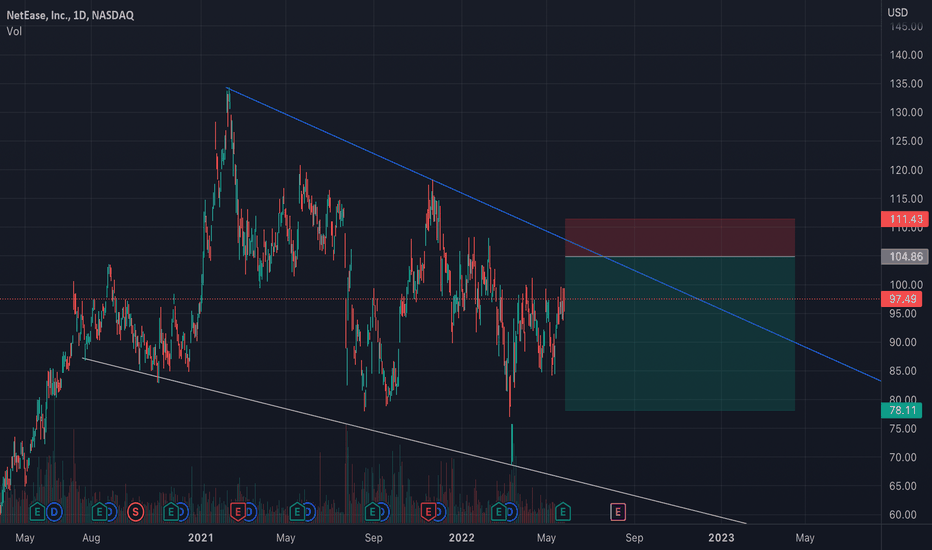
Task: Click the red split S marker
Action: click(136, 511)
